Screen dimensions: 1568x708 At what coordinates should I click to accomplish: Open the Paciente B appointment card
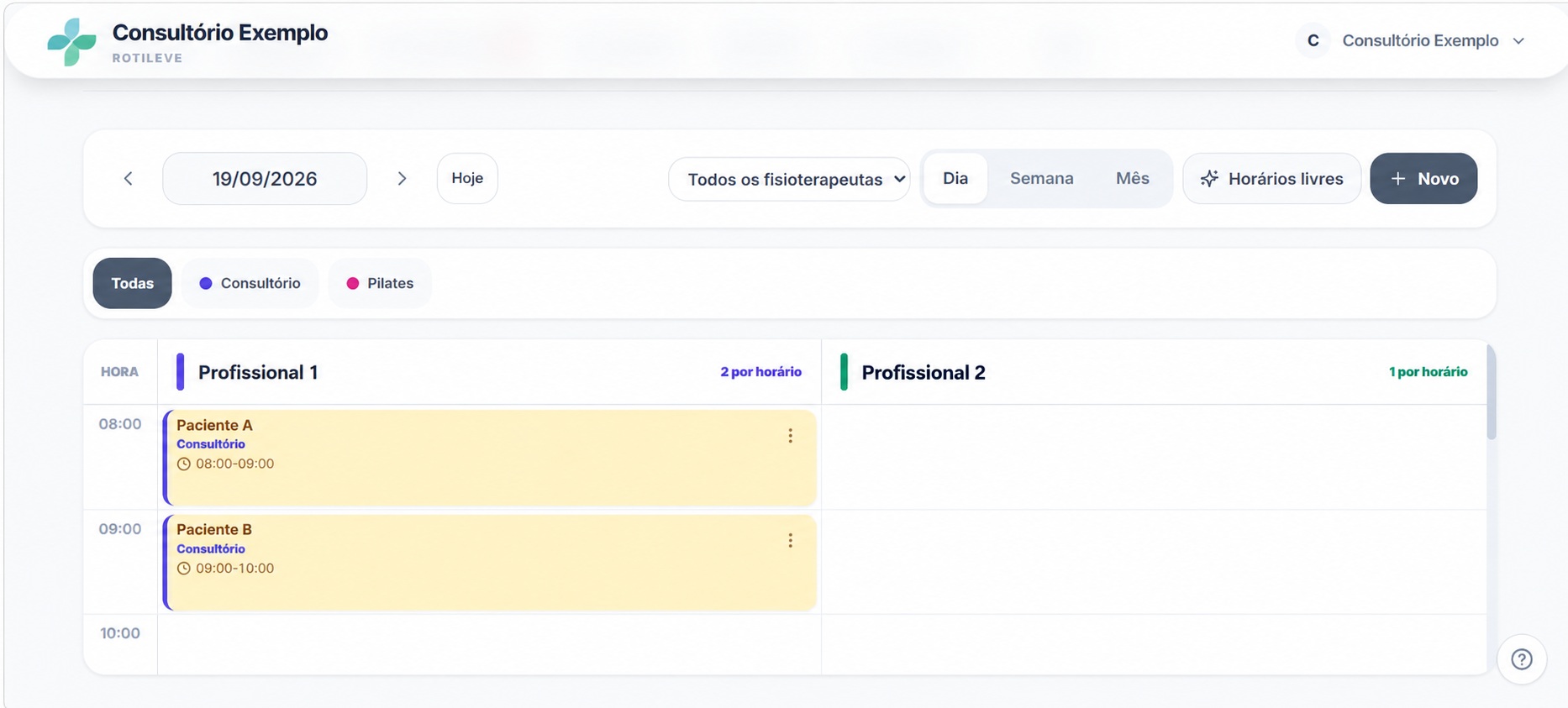(490, 563)
